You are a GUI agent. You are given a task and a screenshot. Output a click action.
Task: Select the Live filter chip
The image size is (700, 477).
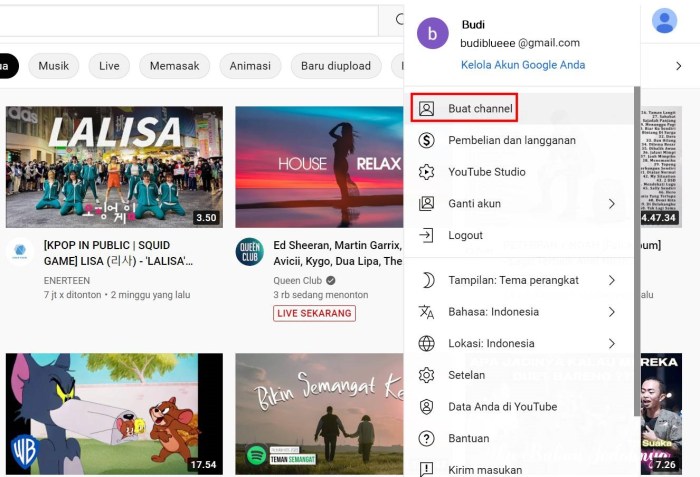[109, 66]
